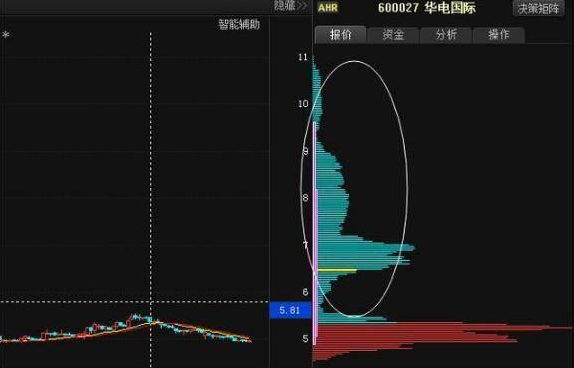
Task: Collapse panel with 隐藏>> control
Action: [291, 5]
